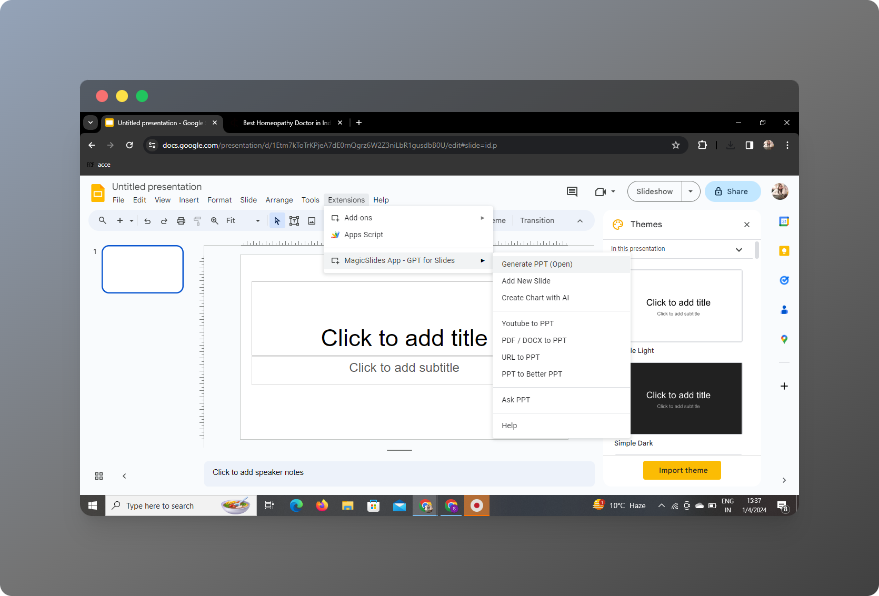Open the Arrange menu
Viewport: 879px width, 596px height.
(x=279, y=200)
